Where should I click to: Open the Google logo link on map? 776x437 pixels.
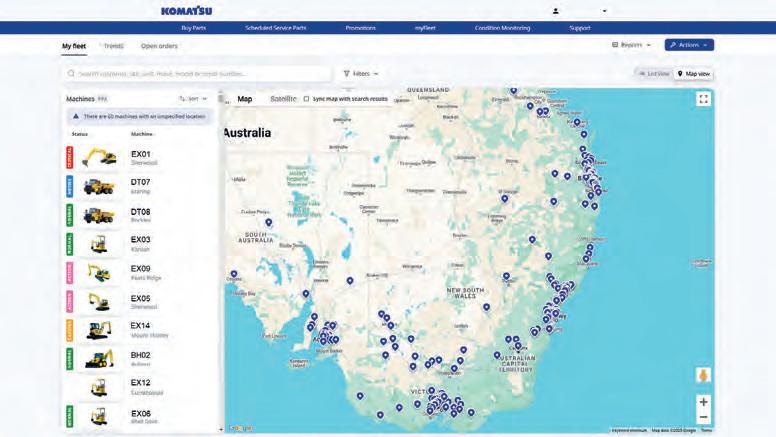coord(241,428)
